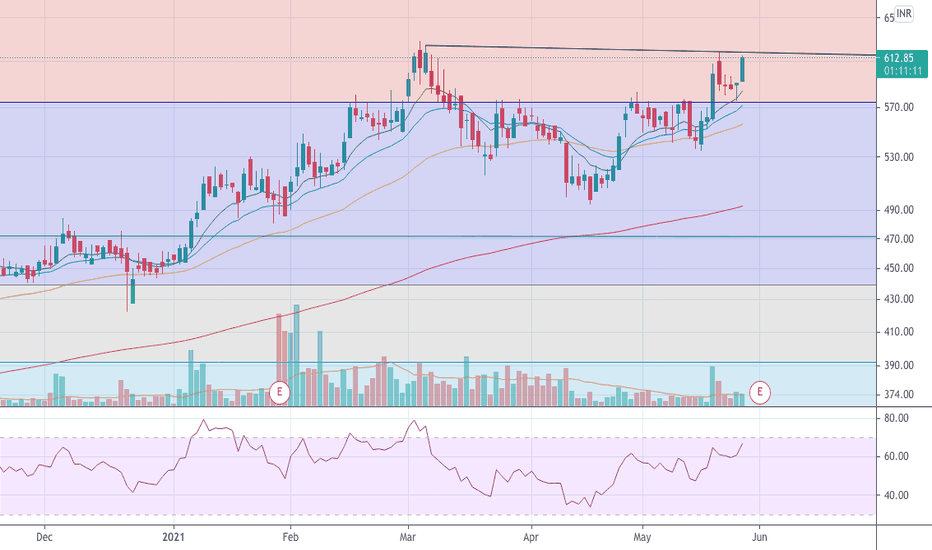Click the RSI 80.00 axis label

point(896,418)
